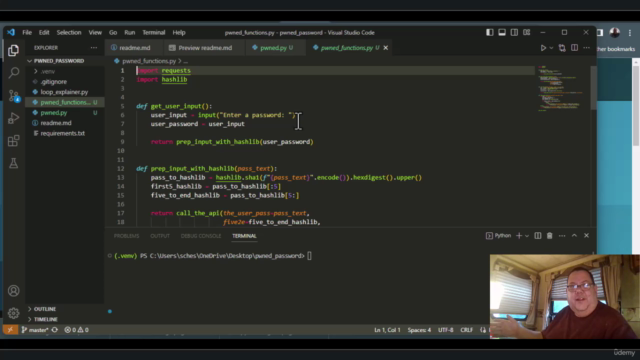Select the Terminal panel tab
This screenshot has height=360, width=640.
pyautogui.click(x=244, y=236)
